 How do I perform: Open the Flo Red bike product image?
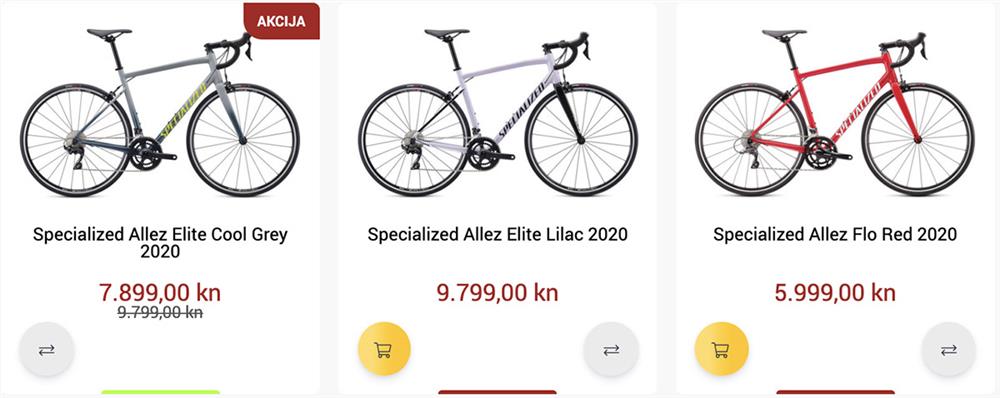pos(835,112)
